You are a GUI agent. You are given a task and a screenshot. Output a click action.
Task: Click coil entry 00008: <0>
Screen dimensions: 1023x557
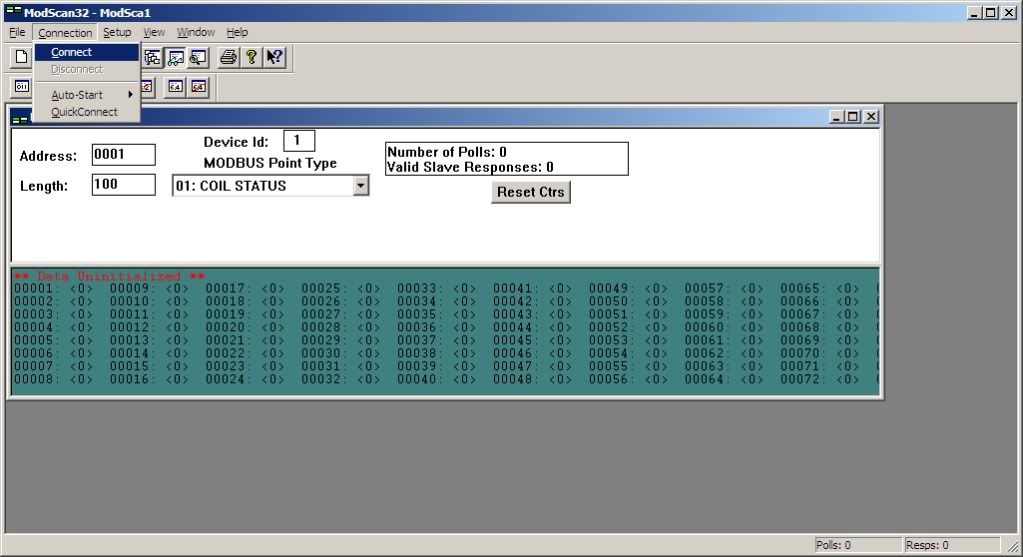coord(53,379)
